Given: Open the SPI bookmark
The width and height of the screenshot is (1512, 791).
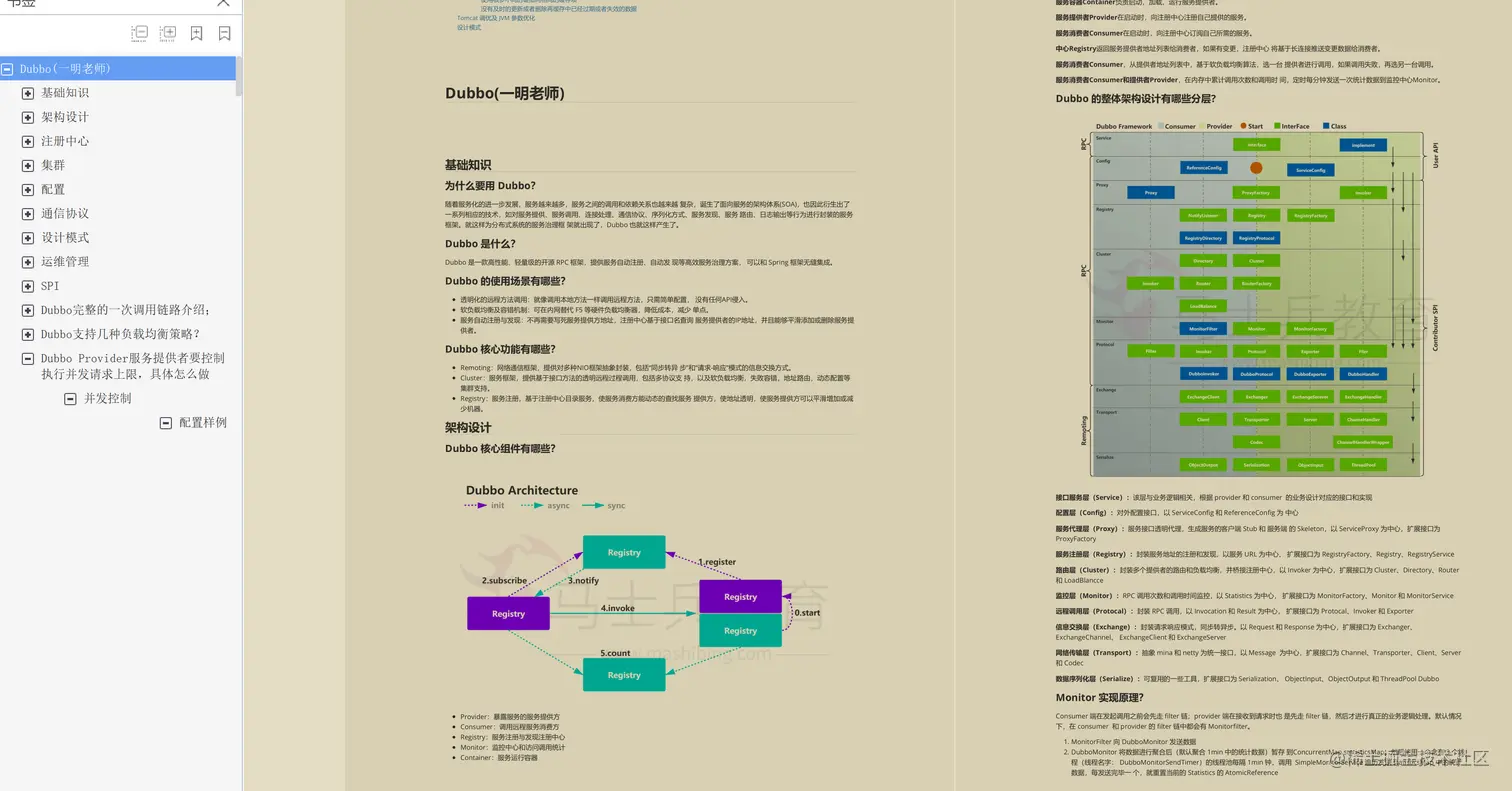Looking at the screenshot, I should pos(50,285).
